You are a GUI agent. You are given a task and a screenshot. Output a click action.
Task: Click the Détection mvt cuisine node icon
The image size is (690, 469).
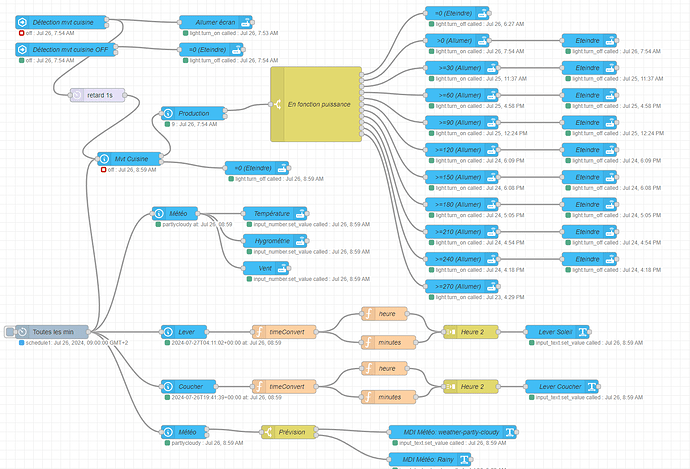[x=22, y=22]
